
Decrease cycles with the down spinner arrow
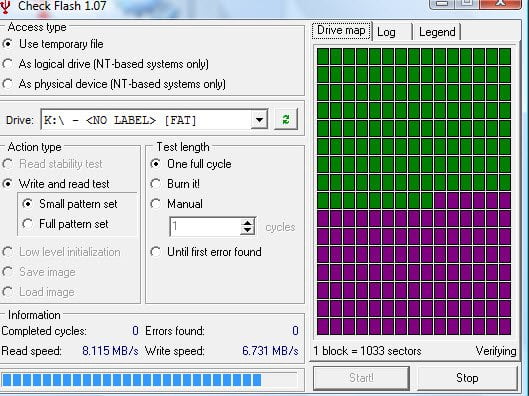coord(248,230)
